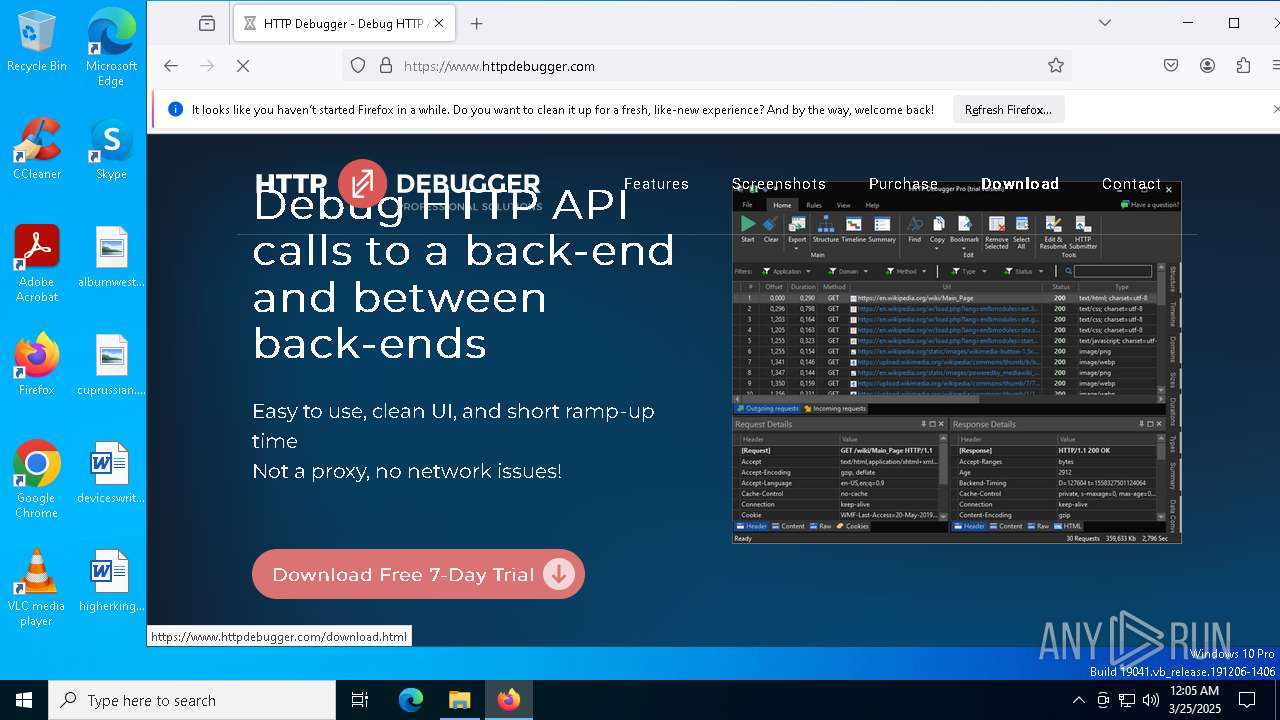Open a new Firefox tab
Image resolution: width=1280 pixels, height=720 pixels.
[x=477, y=23]
